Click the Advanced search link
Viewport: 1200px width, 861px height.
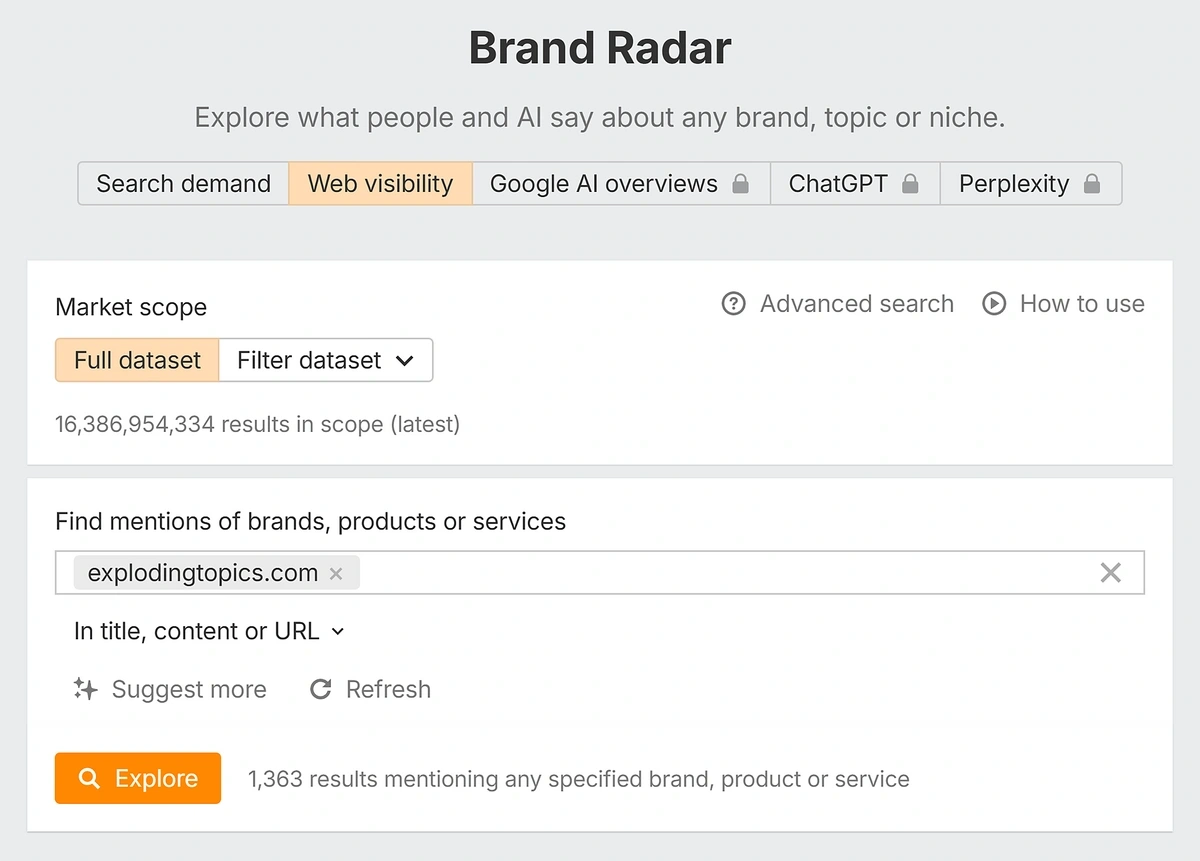tap(838, 303)
